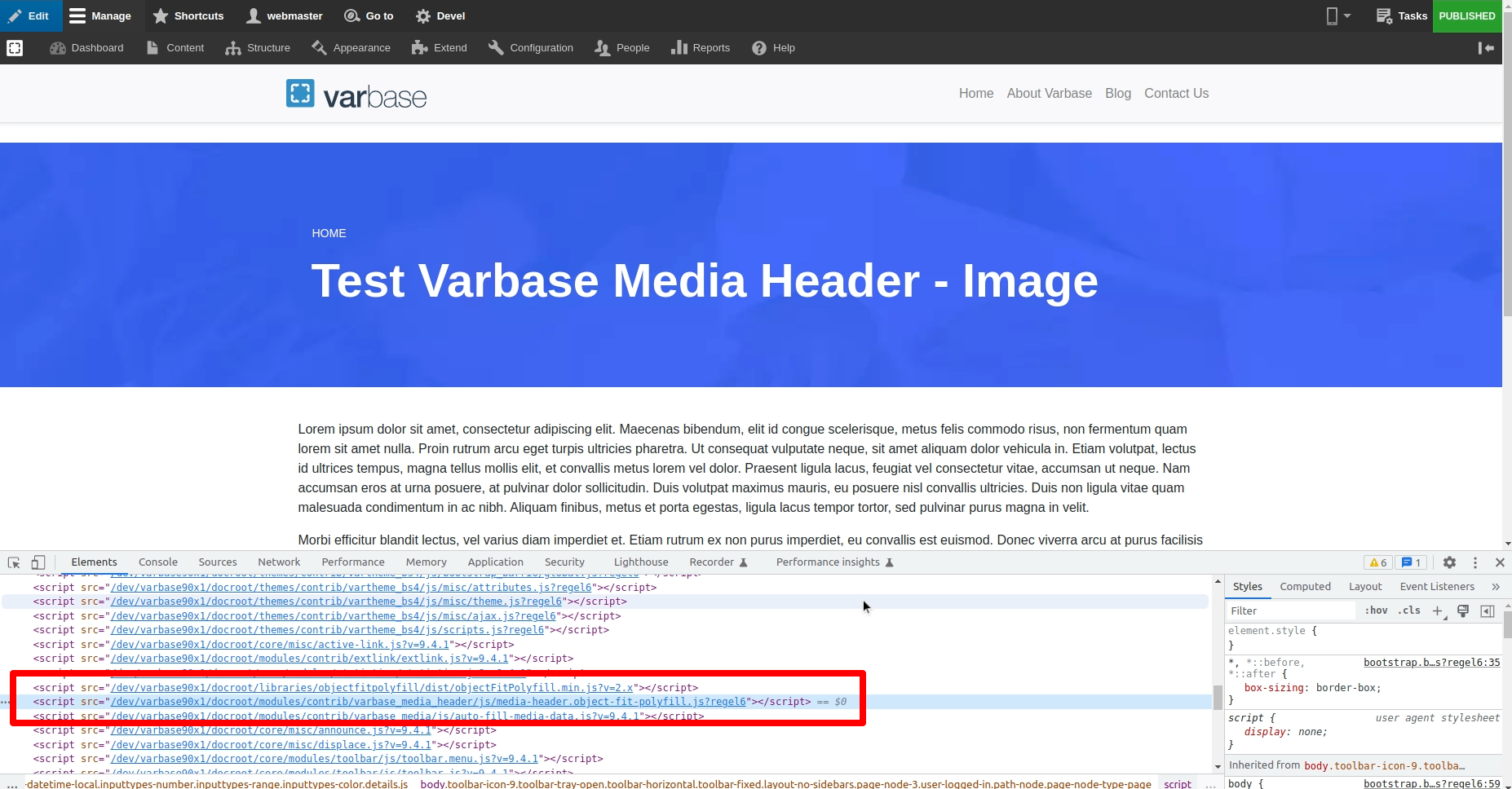Viewport: 1512px width, 789px height.
Task: Select the Computed sidebar tab
Action: pyautogui.click(x=1305, y=586)
